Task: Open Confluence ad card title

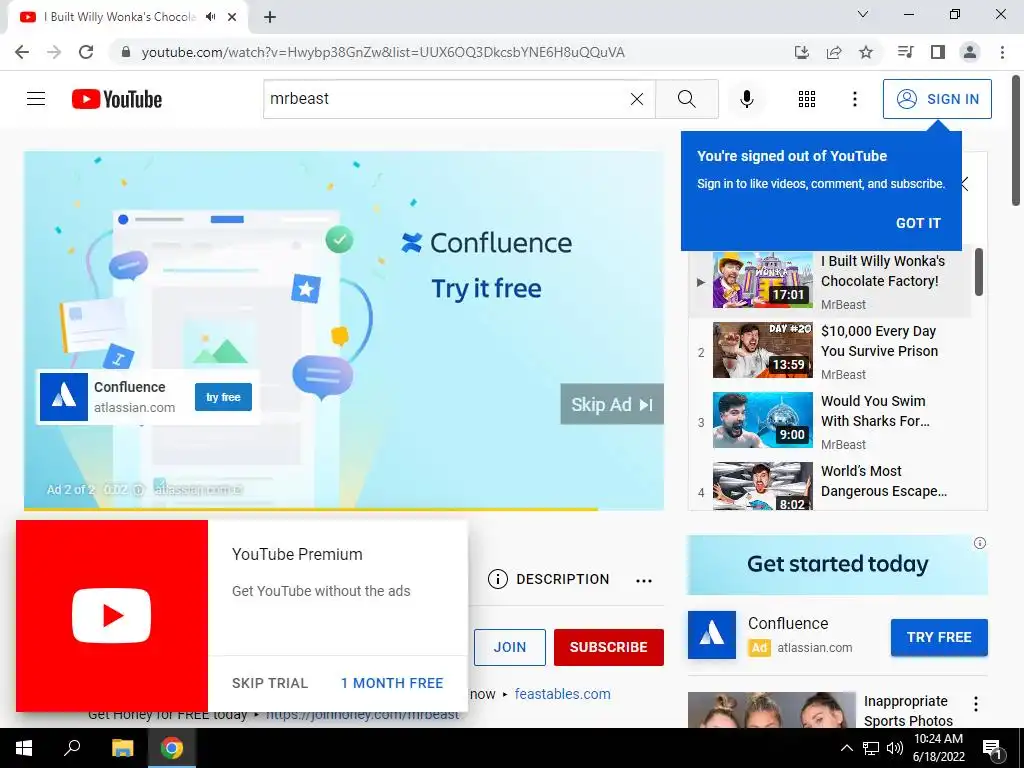Action: [x=129, y=387]
